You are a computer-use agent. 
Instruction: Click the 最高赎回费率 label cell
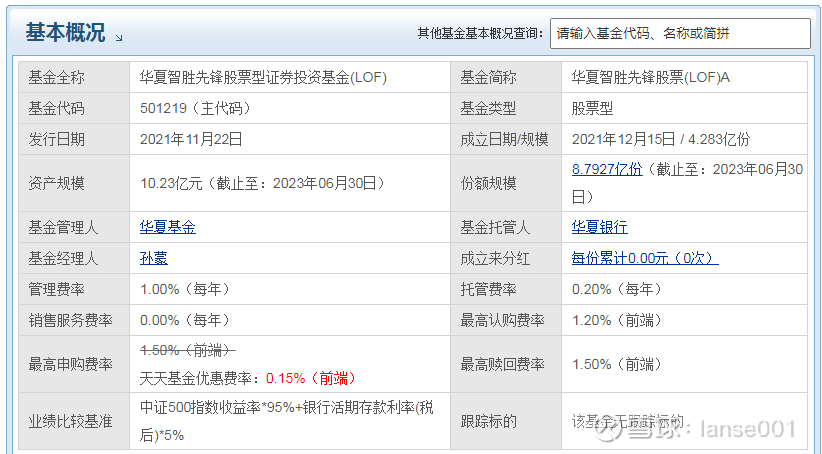pyautogui.click(x=506, y=364)
